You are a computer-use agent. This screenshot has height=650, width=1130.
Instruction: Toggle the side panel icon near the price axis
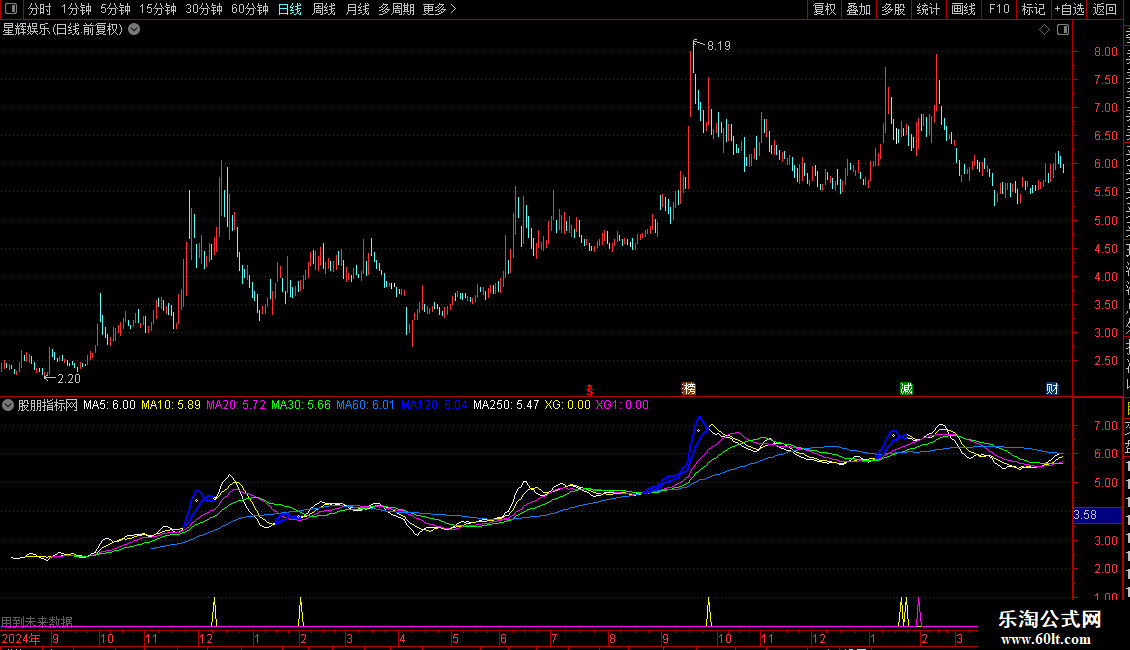tap(1063, 30)
